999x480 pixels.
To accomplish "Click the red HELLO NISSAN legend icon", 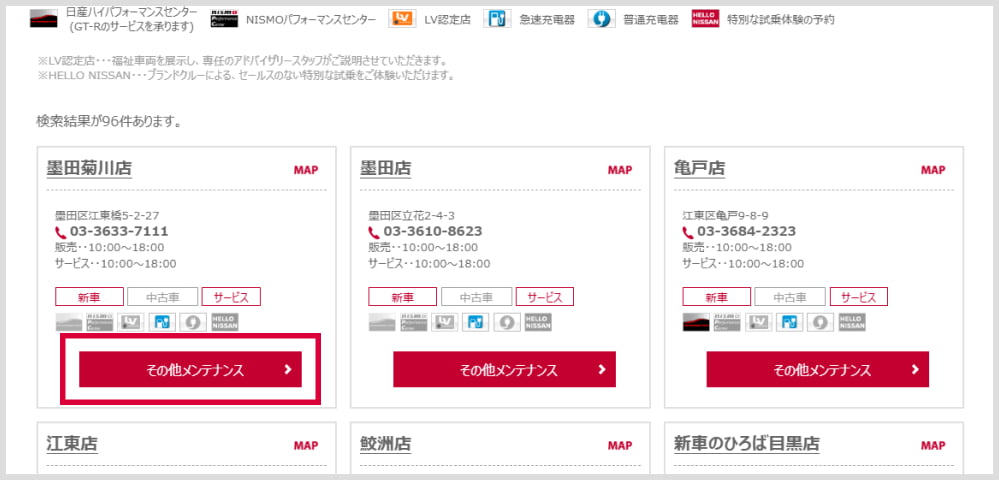I will [x=705, y=19].
